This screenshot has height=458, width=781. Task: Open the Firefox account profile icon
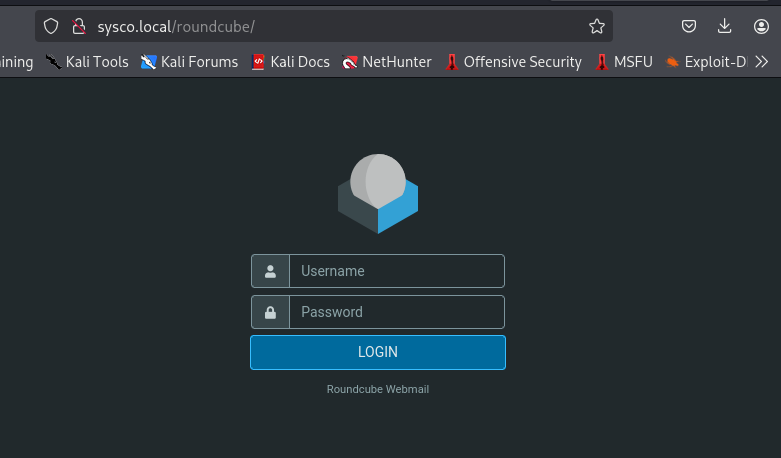coord(761,26)
